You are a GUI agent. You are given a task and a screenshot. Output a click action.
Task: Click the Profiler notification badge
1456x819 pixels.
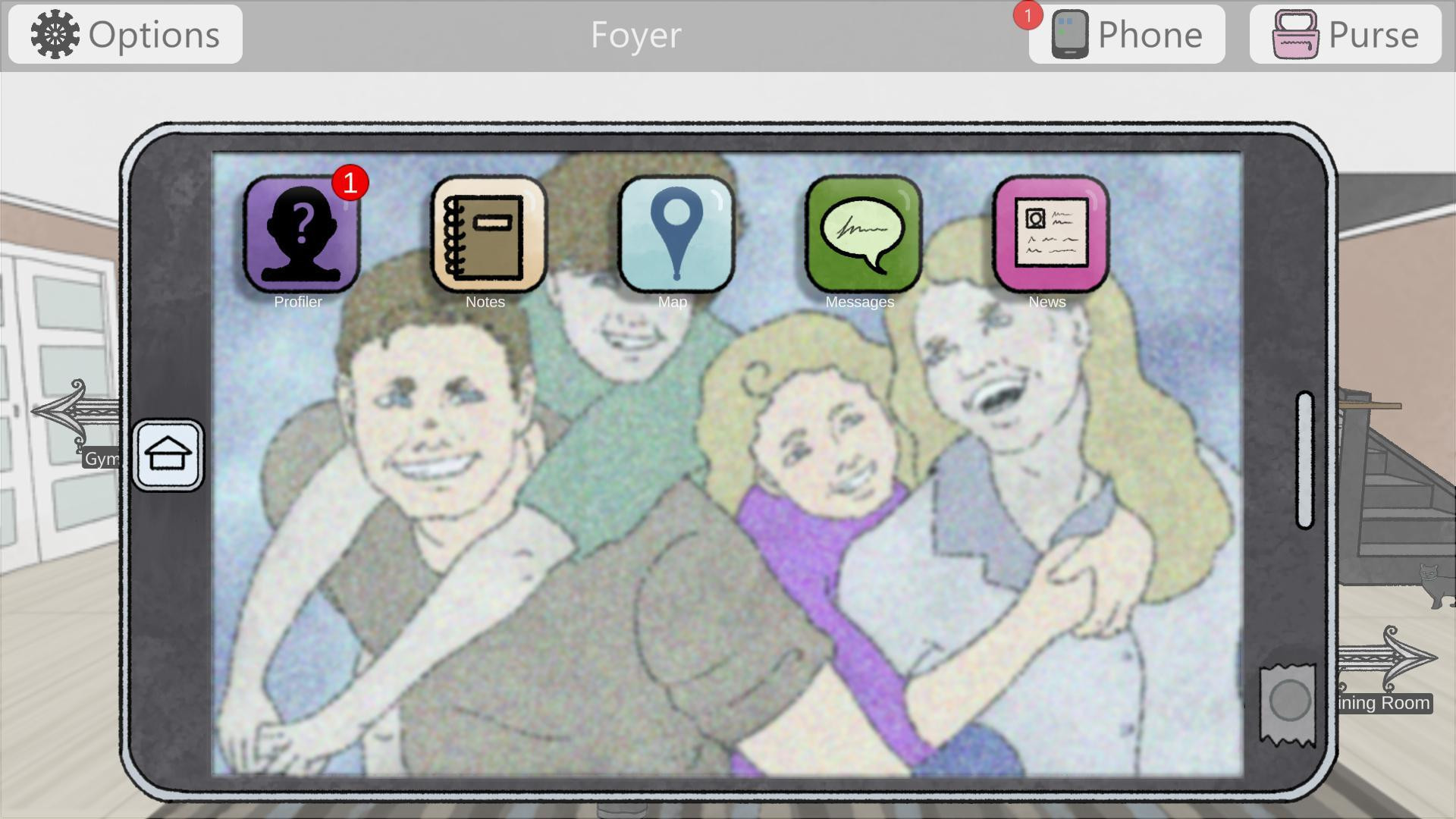pos(350,183)
